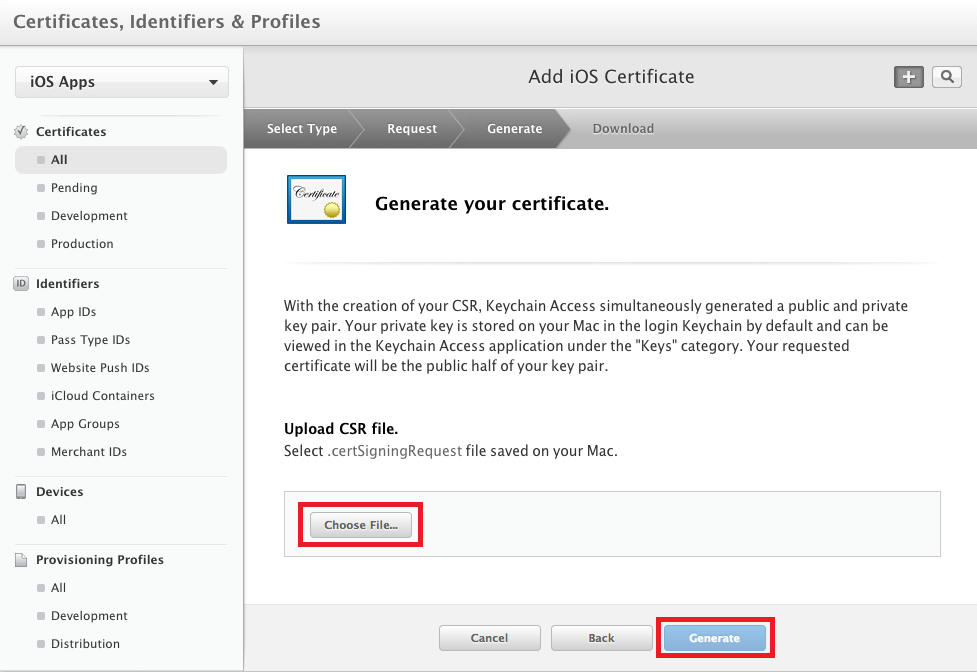The width and height of the screenshot is (977, 672).
Task: Select All under Provisioning Profiles
Action: (59, 587)
